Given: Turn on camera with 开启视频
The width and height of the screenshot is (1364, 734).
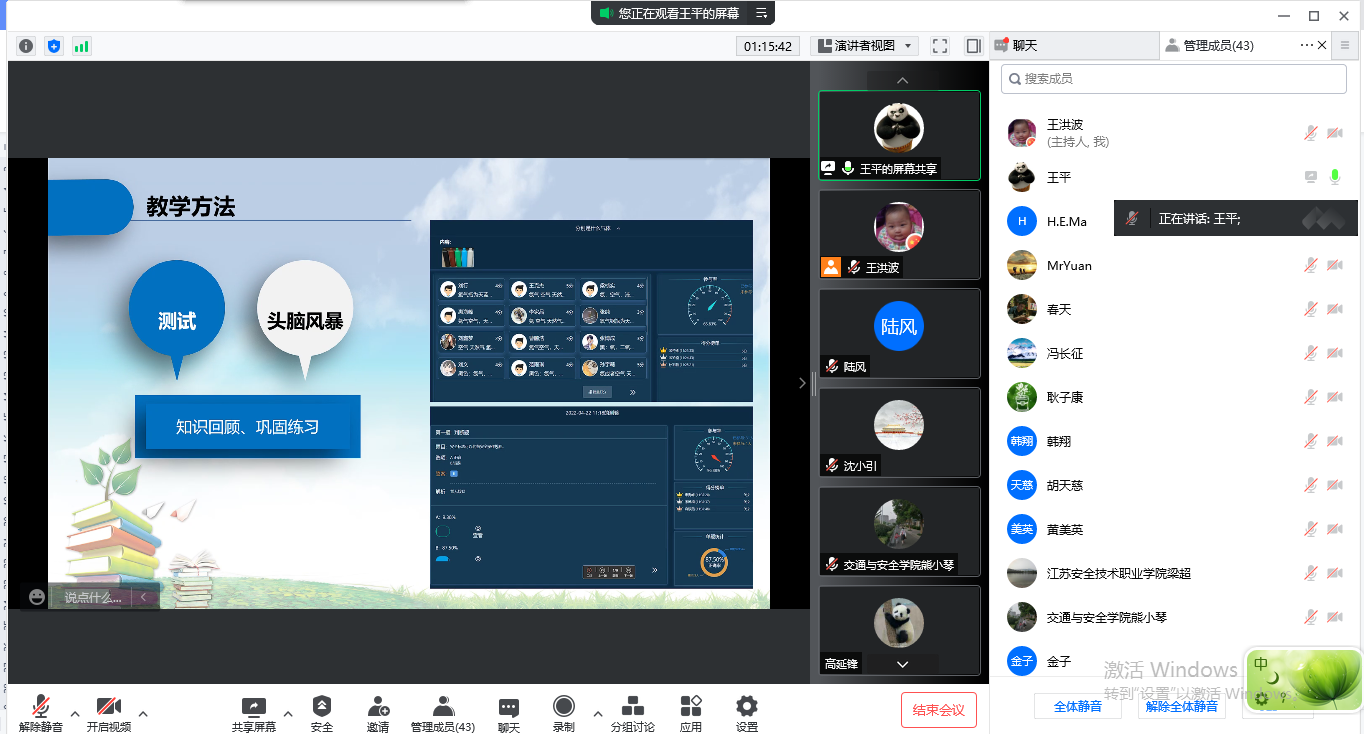Looking at the screenshot, I should [109, 707].
